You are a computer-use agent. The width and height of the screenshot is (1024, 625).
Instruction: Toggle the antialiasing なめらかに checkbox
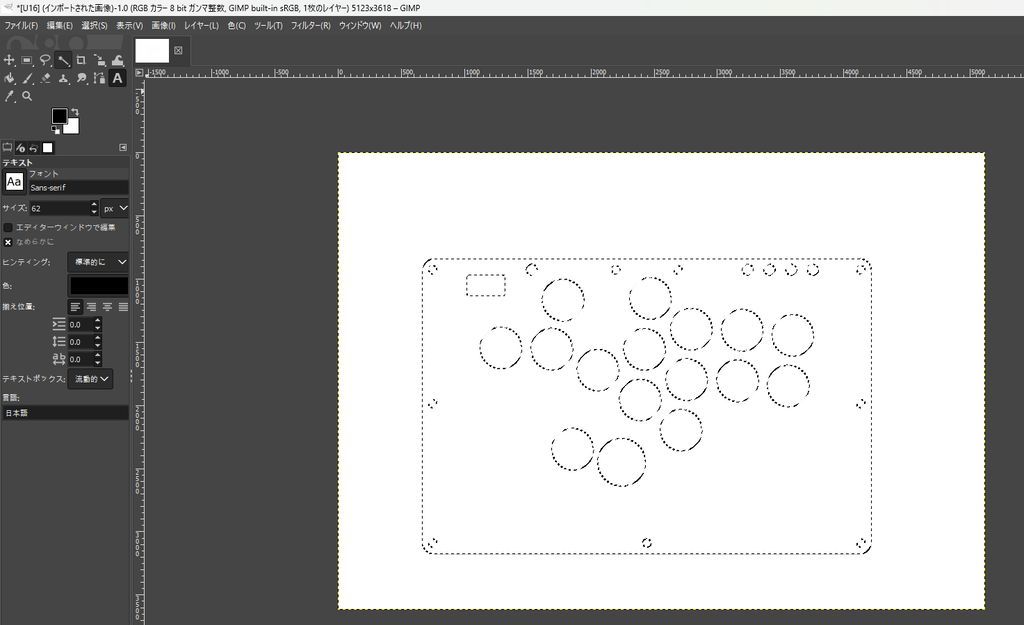[x=8, y=242]
